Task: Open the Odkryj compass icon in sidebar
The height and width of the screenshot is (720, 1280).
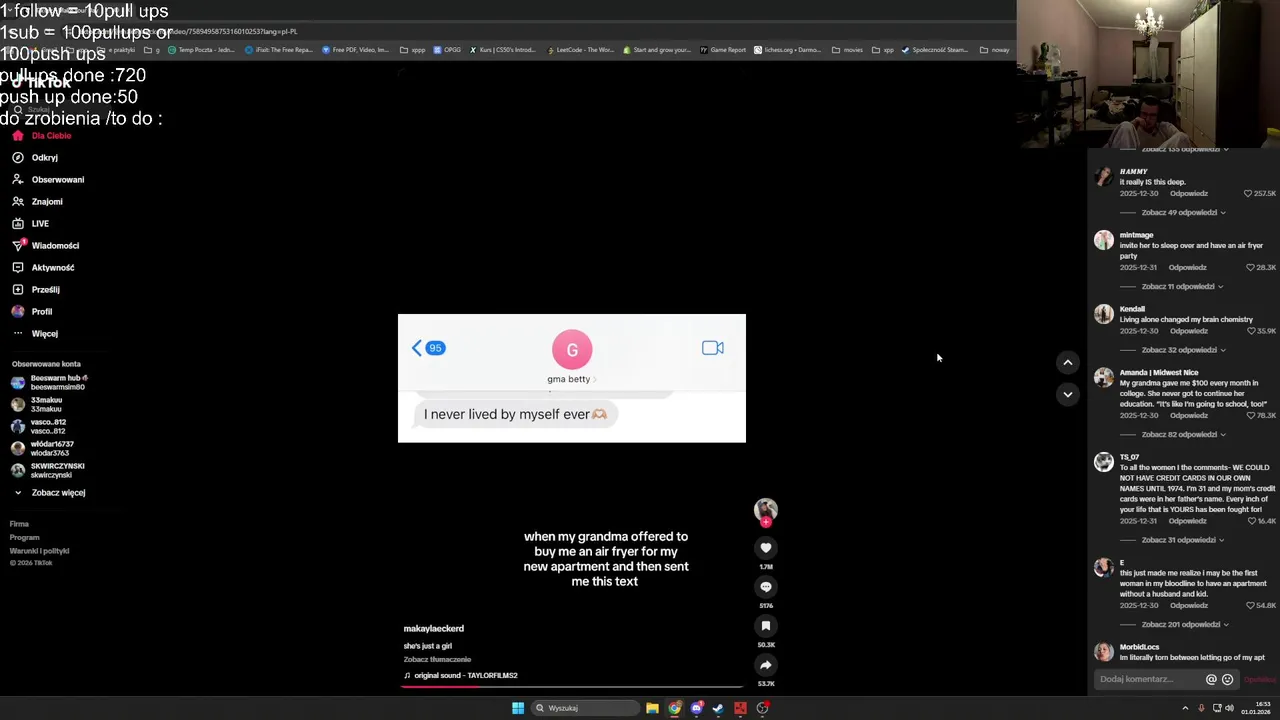Action: [18, 158]
